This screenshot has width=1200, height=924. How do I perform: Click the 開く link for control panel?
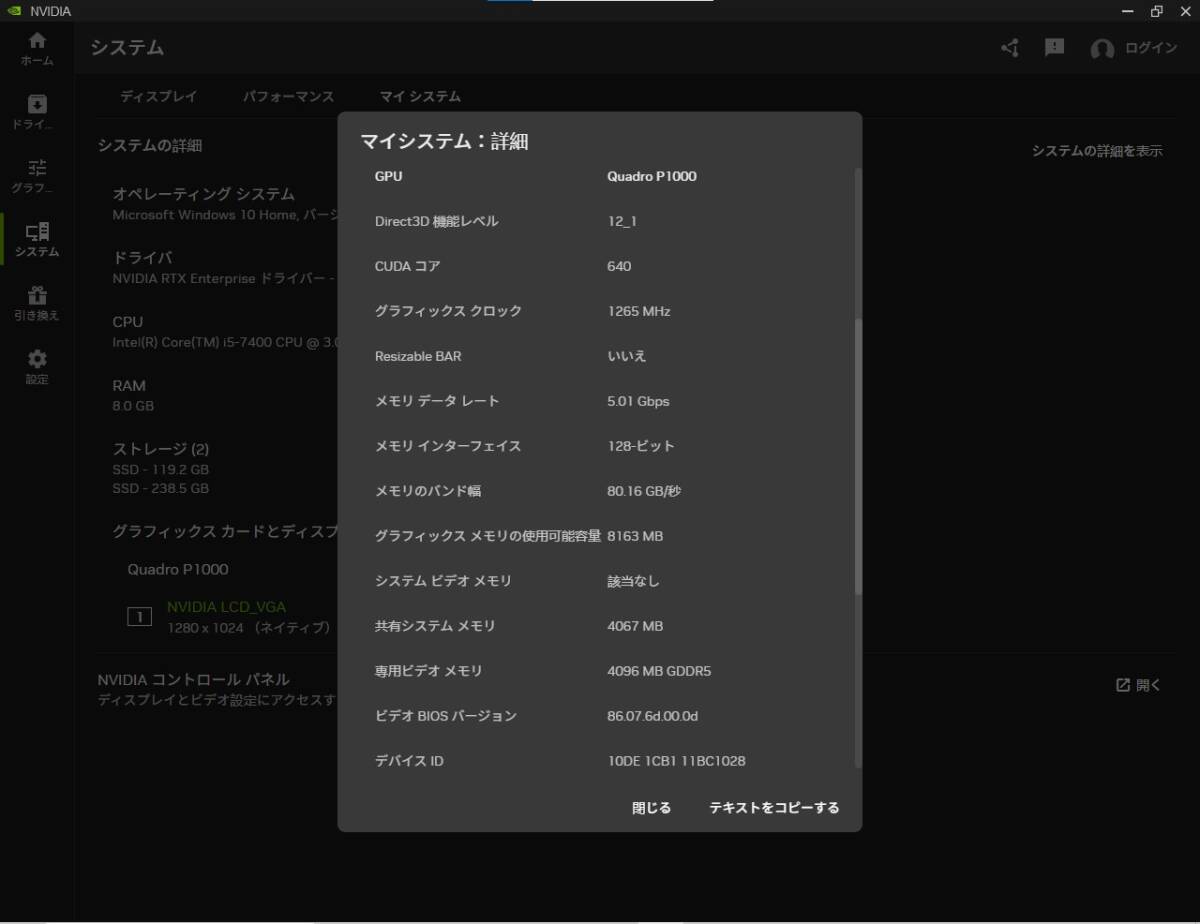click(x=1149, y=685)
